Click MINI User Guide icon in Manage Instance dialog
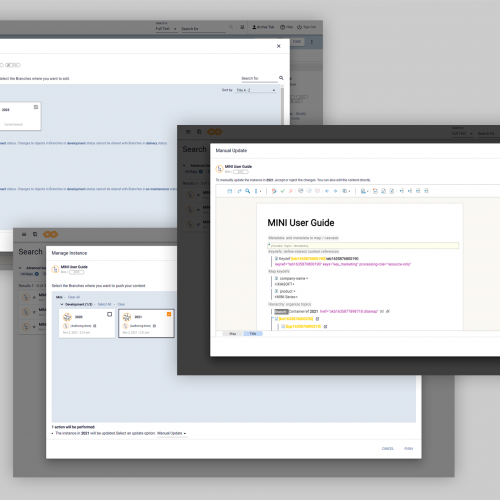The width and height of the screenshot is (500, 500). pyautogui.click(x=55, y=269)
